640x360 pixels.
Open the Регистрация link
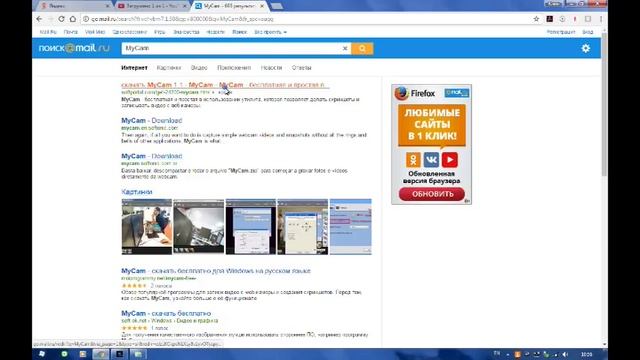[561, 32]
